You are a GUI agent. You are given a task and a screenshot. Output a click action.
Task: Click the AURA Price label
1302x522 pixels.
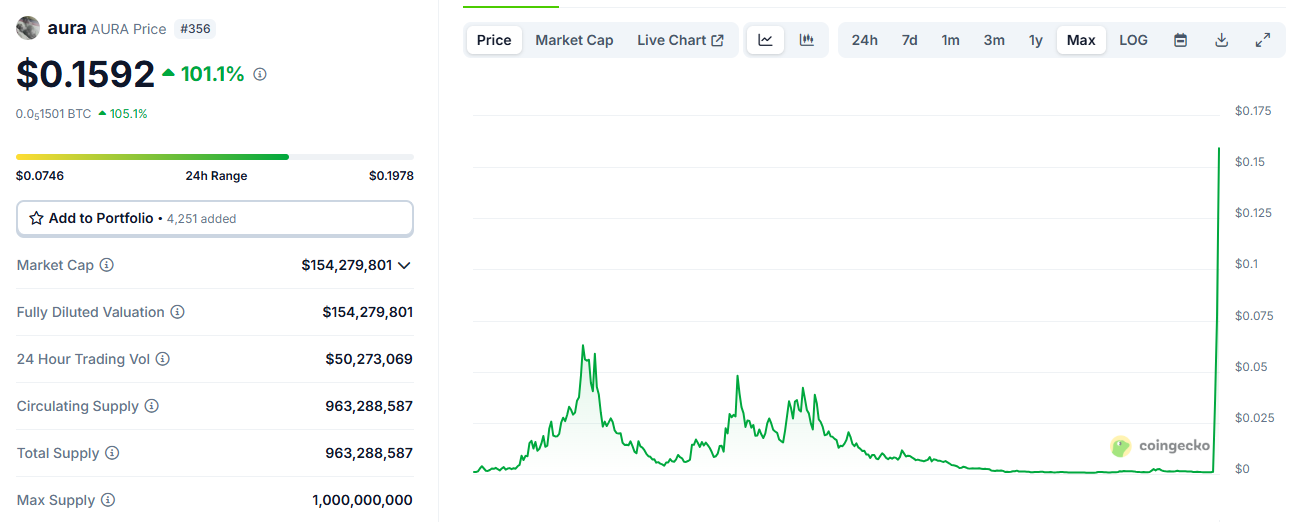point(128,29)
